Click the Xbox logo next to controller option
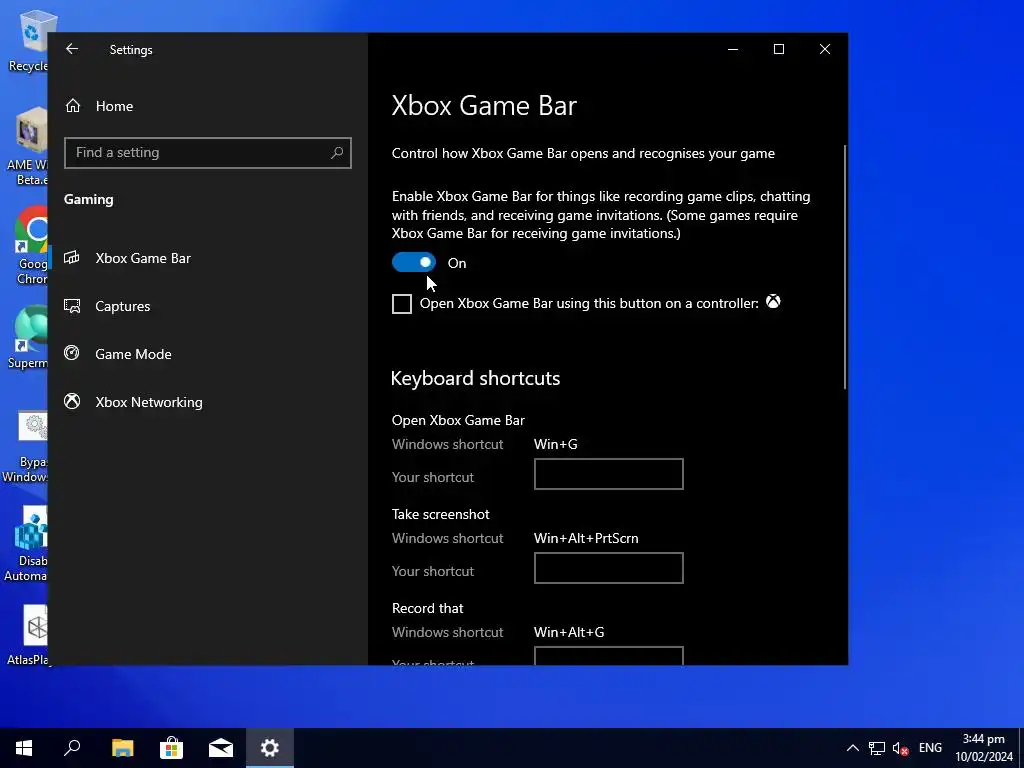 click(x=773, y=302)
